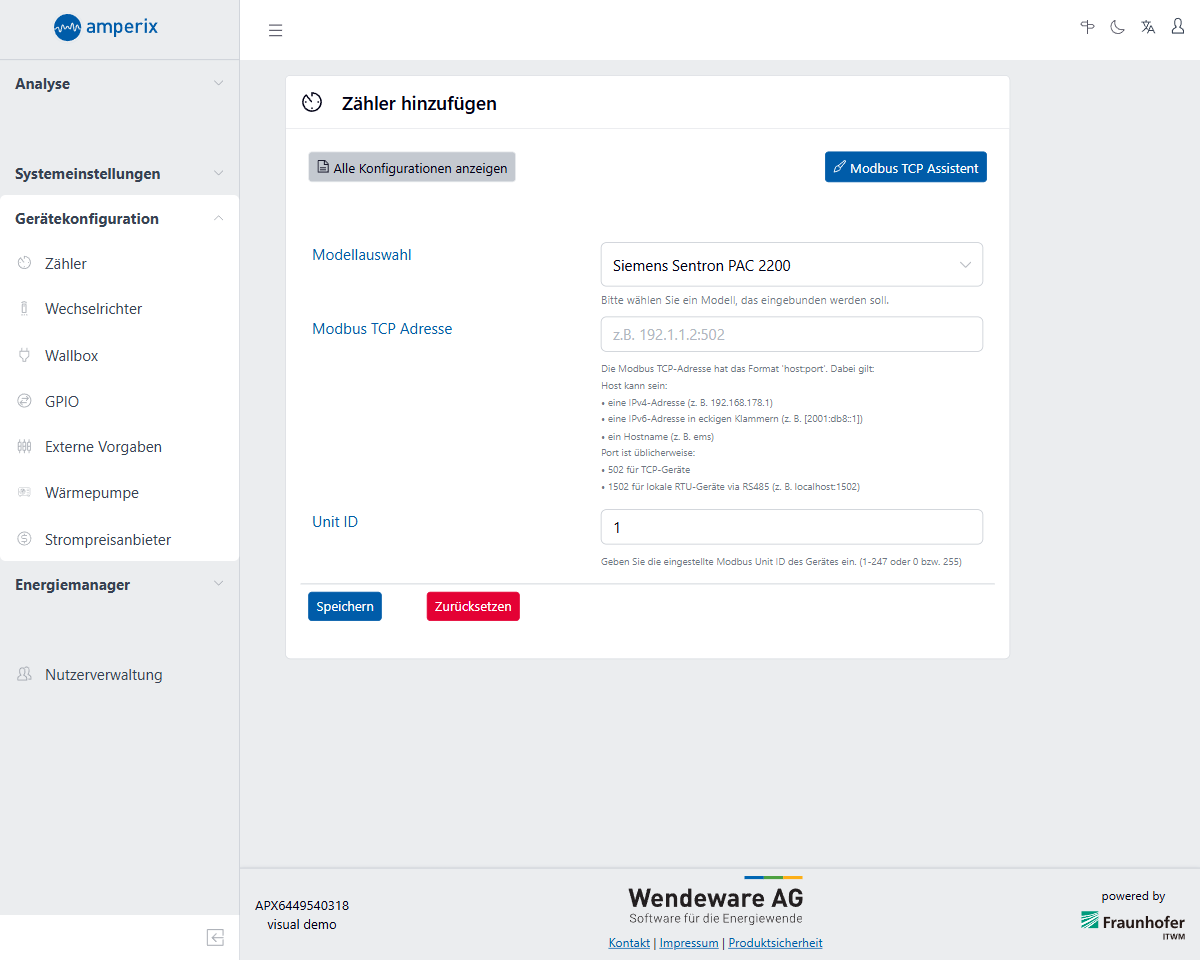
Task: Toggle dark mode moon icon
Action: coord(1117,28)
